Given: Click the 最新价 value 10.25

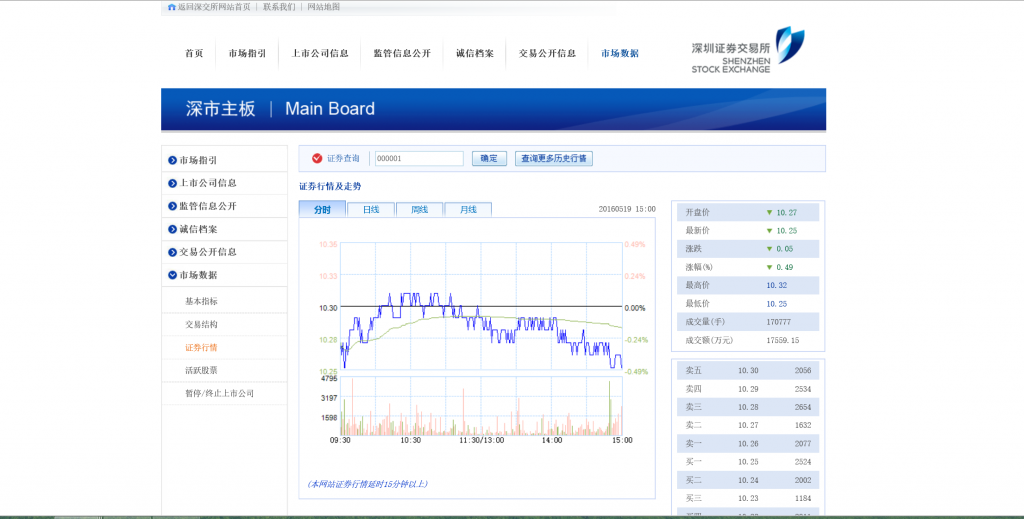Looking at the screenshot, I should 786,231.
